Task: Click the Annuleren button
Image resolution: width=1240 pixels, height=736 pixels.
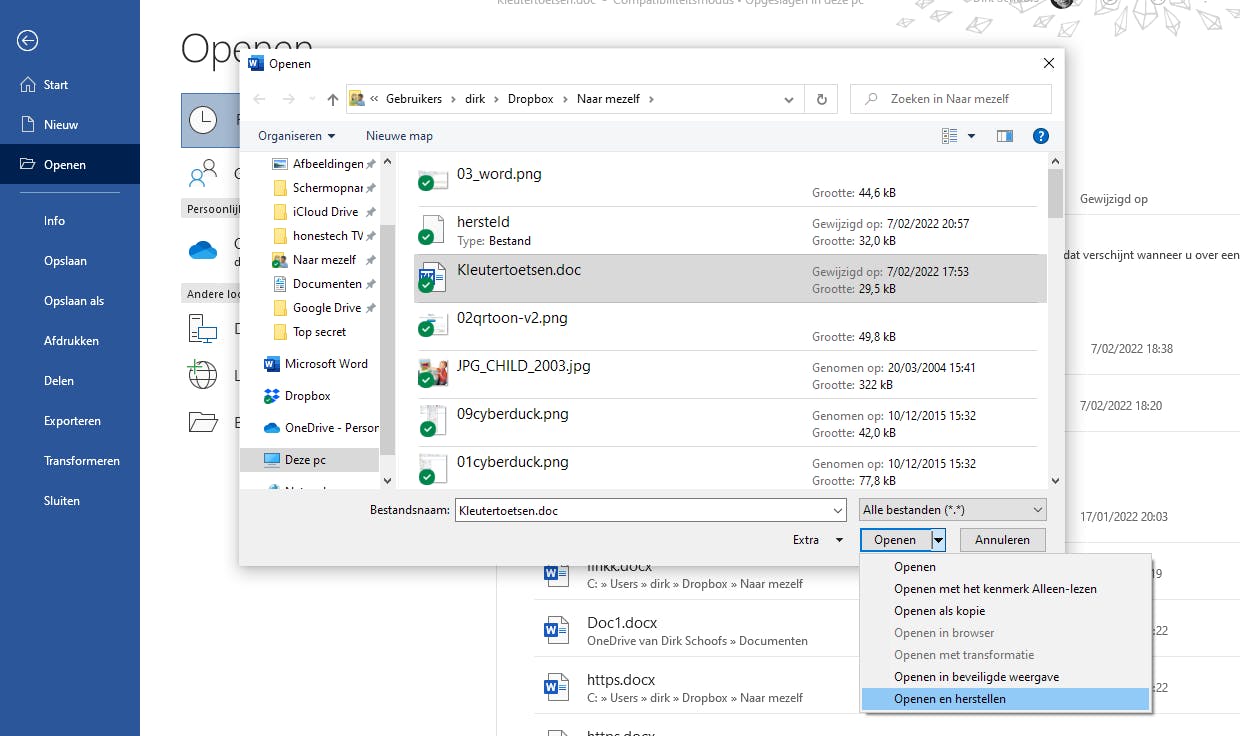Action: click(1002, 540)
